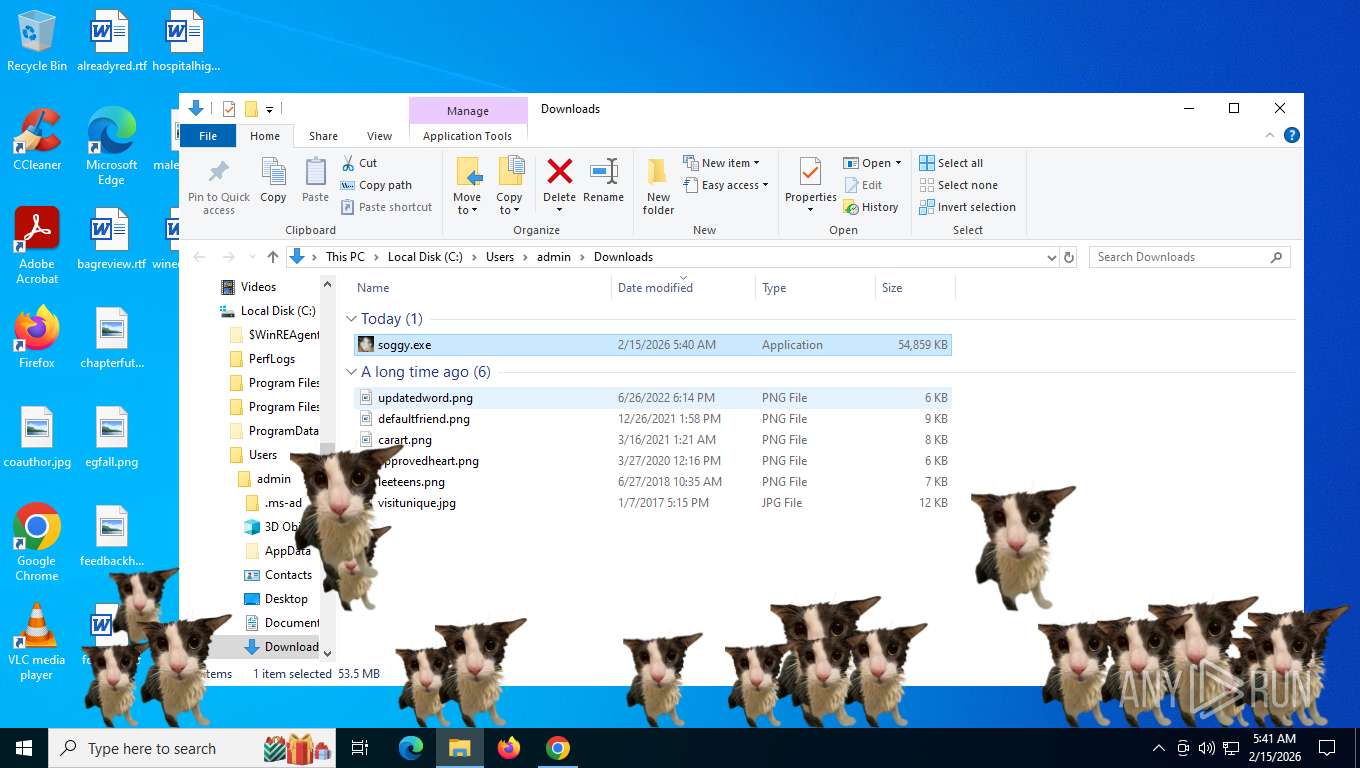Select visitunique.jpg file
The image size is (1360, 768).
tap(653, 503)
